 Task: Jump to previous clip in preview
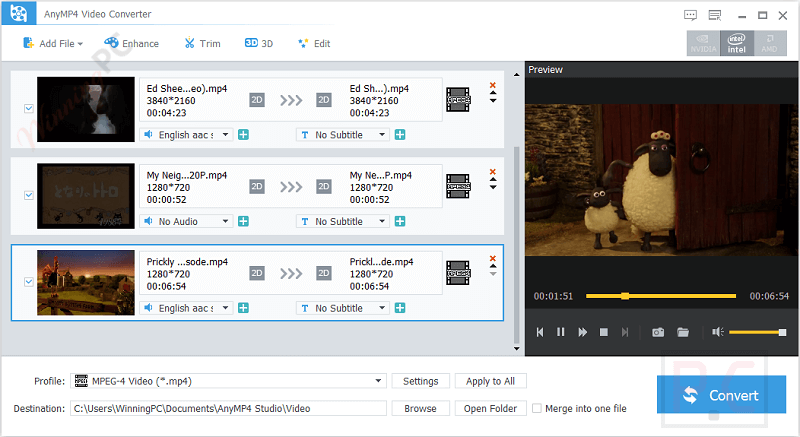click(540, 332)
